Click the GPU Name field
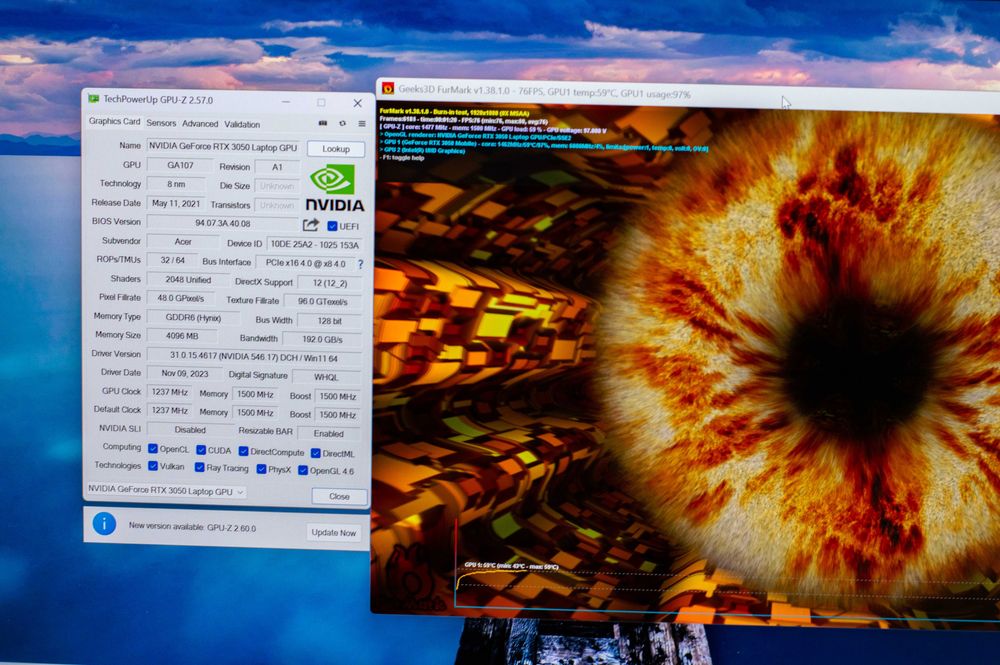Image resolution: width=1000 pixels, height=665 pixels. (x=223, y=147)
